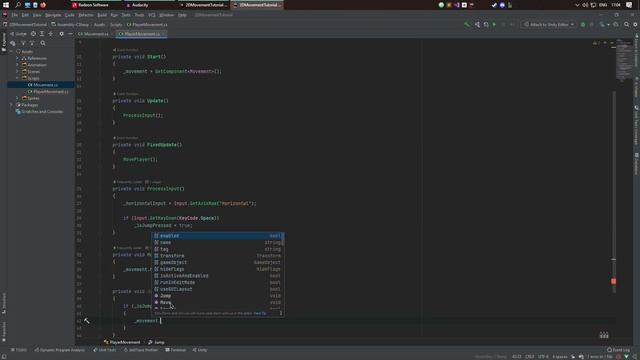The height and width of the screenshot is (360, 640).
Task: Open the Unity tool window
Action: (200, 350)
